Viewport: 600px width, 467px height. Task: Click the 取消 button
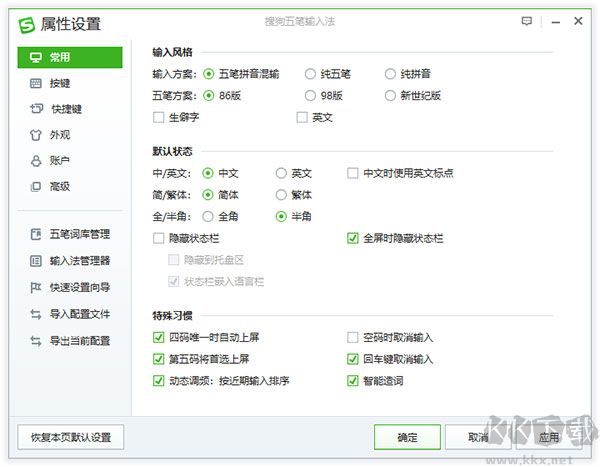(x=478, y=437)
